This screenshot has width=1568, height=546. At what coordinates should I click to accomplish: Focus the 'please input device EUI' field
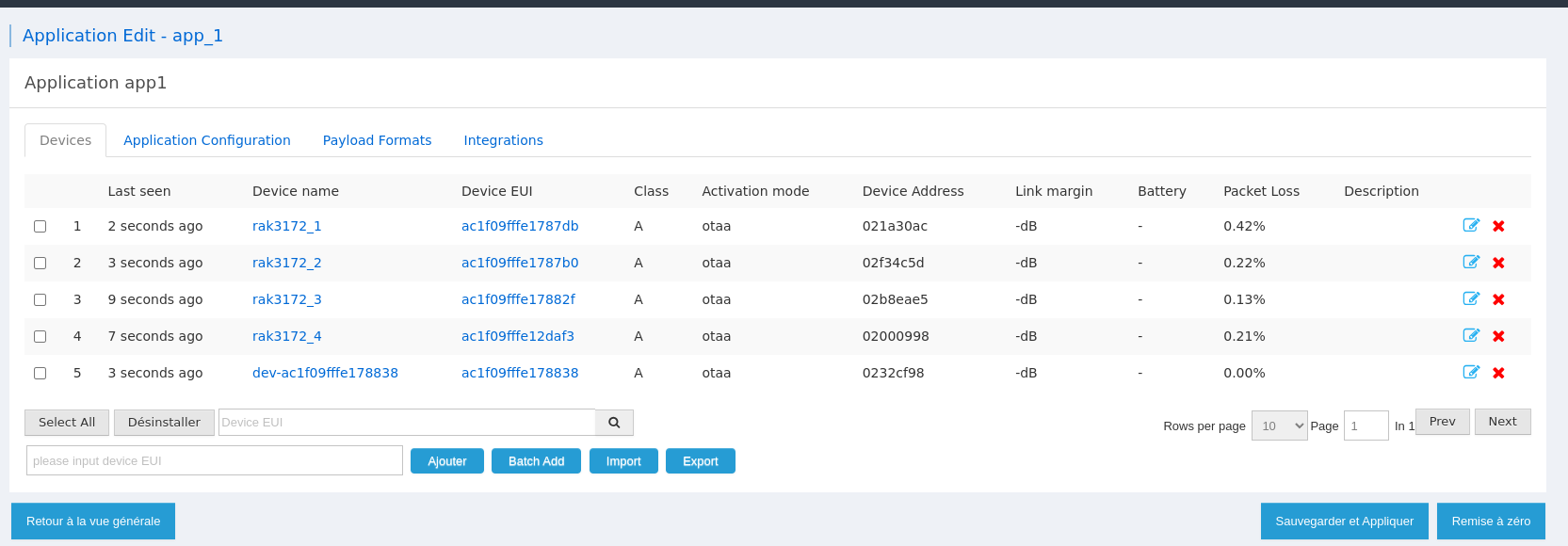point(215,460)
